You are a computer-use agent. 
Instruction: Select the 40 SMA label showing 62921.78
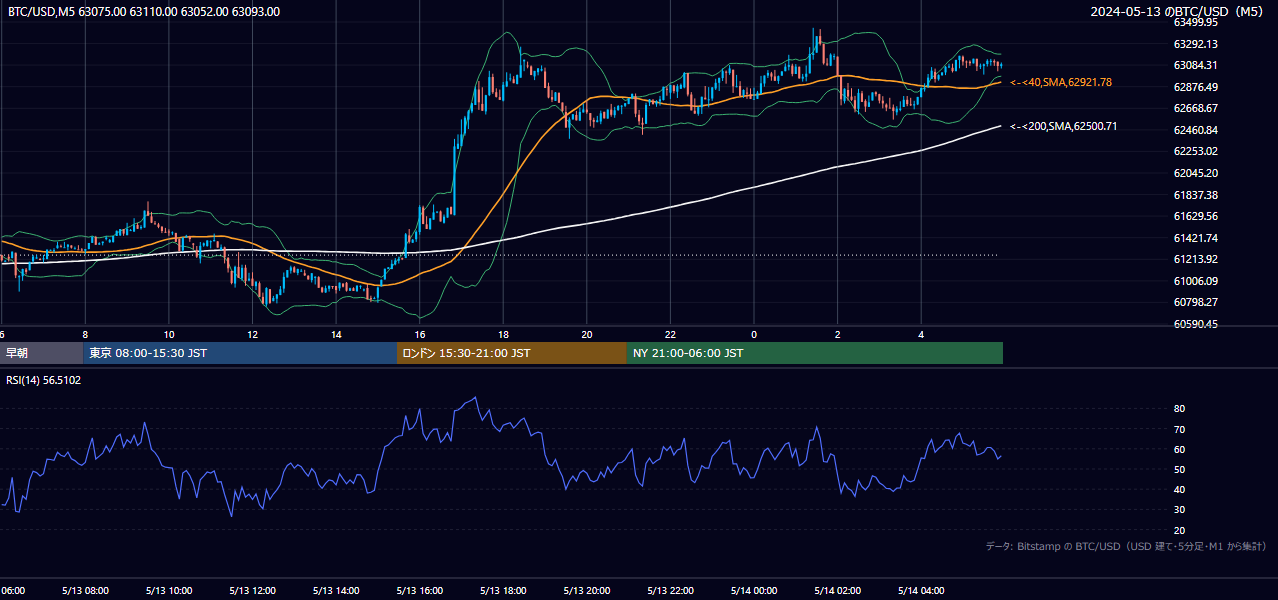(x=1061, y=82)
